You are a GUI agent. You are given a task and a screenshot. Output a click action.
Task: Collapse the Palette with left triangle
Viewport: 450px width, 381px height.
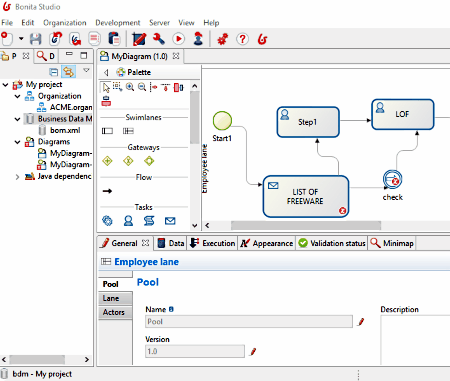[106, 72]
